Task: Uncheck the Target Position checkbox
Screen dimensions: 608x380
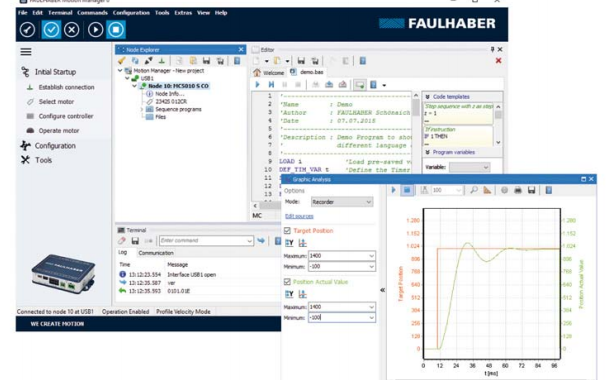Action: 287,231
